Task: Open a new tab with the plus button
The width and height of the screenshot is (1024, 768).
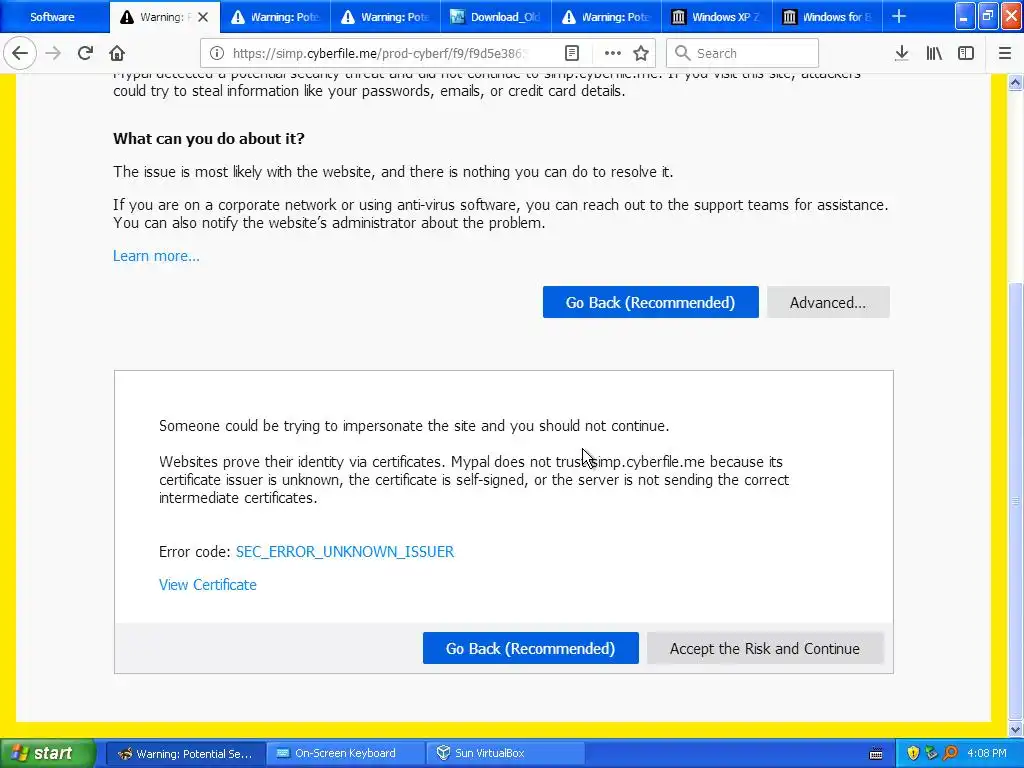Action: [899, 16]
